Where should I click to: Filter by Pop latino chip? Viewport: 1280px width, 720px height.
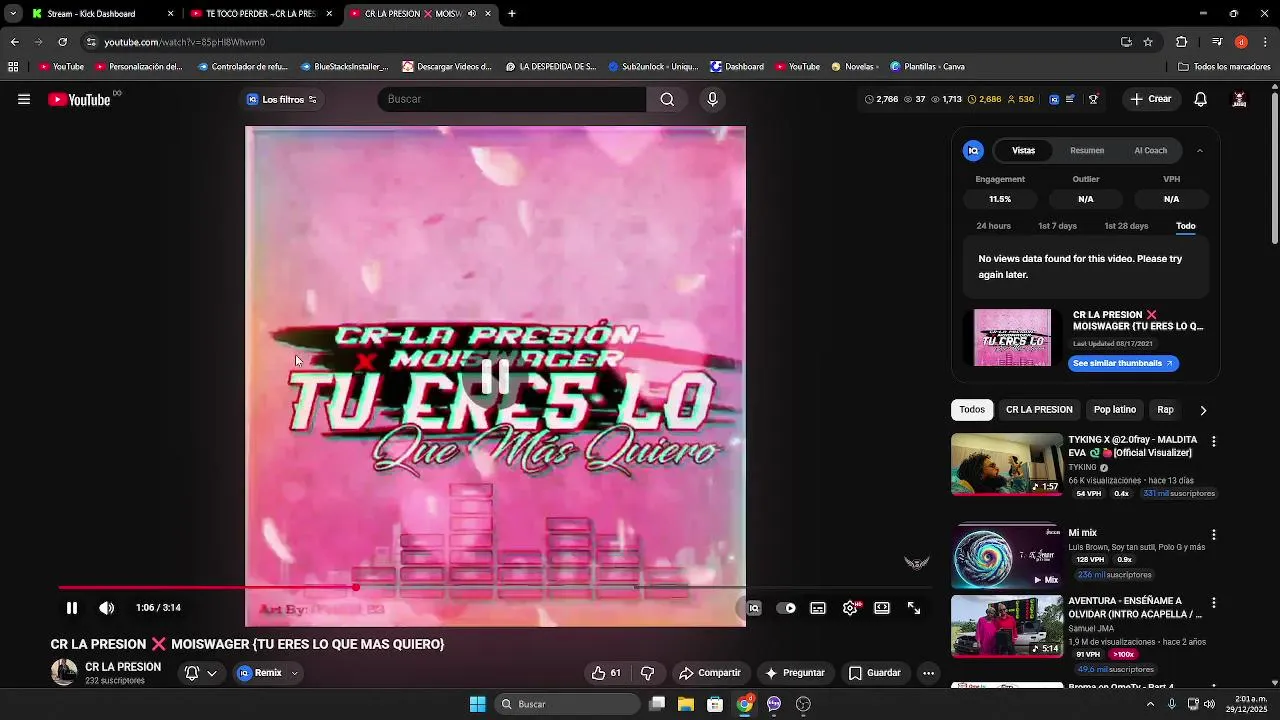(1115, 410)
